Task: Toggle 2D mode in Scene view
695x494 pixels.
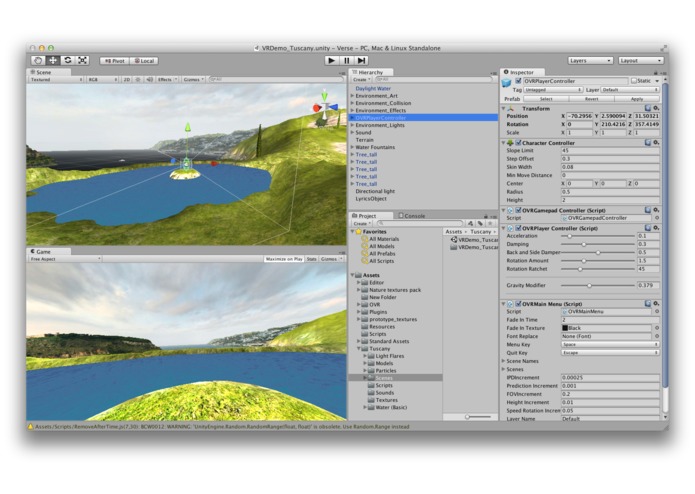Action: click(127, 80)
